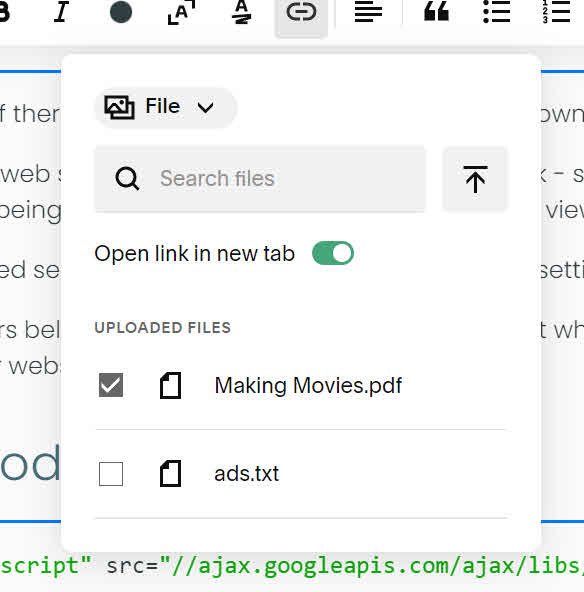
Task: Open the text alignment options
Action: click(368, 12)
